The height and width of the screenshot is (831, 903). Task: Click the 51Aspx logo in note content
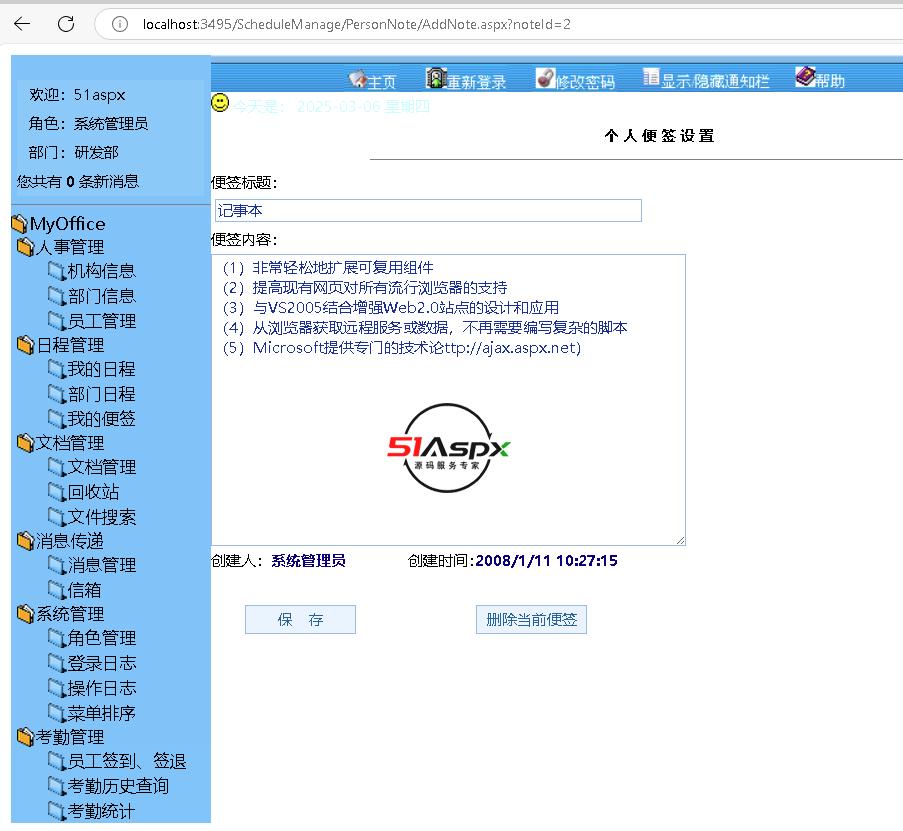point(448,449)
